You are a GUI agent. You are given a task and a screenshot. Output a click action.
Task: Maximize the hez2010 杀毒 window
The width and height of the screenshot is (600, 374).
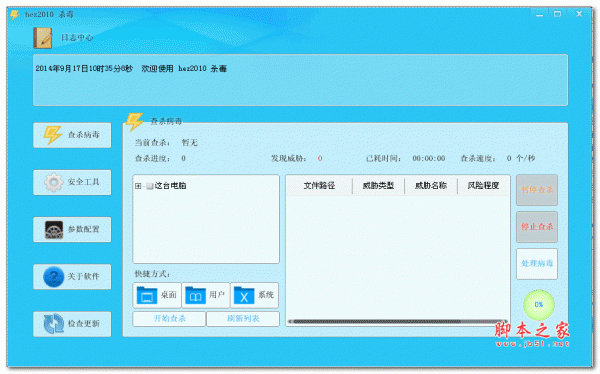(x=558, y=14)
